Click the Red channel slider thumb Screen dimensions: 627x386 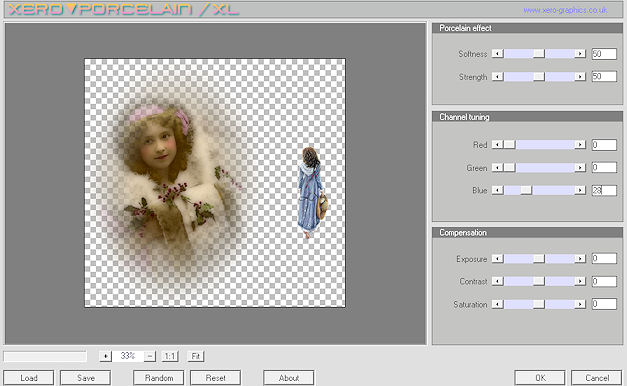click(x=509, y=144)
